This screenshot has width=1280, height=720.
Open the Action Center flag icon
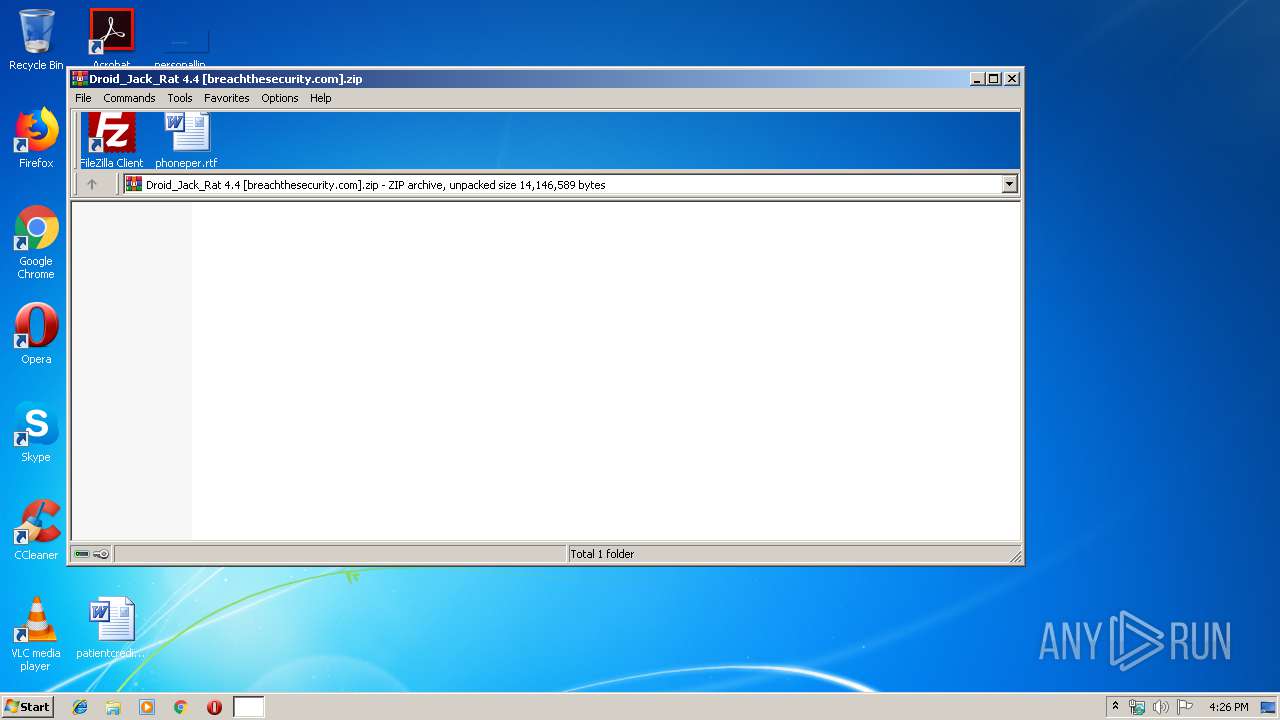pyautogui.click(x=1185, y=707)
